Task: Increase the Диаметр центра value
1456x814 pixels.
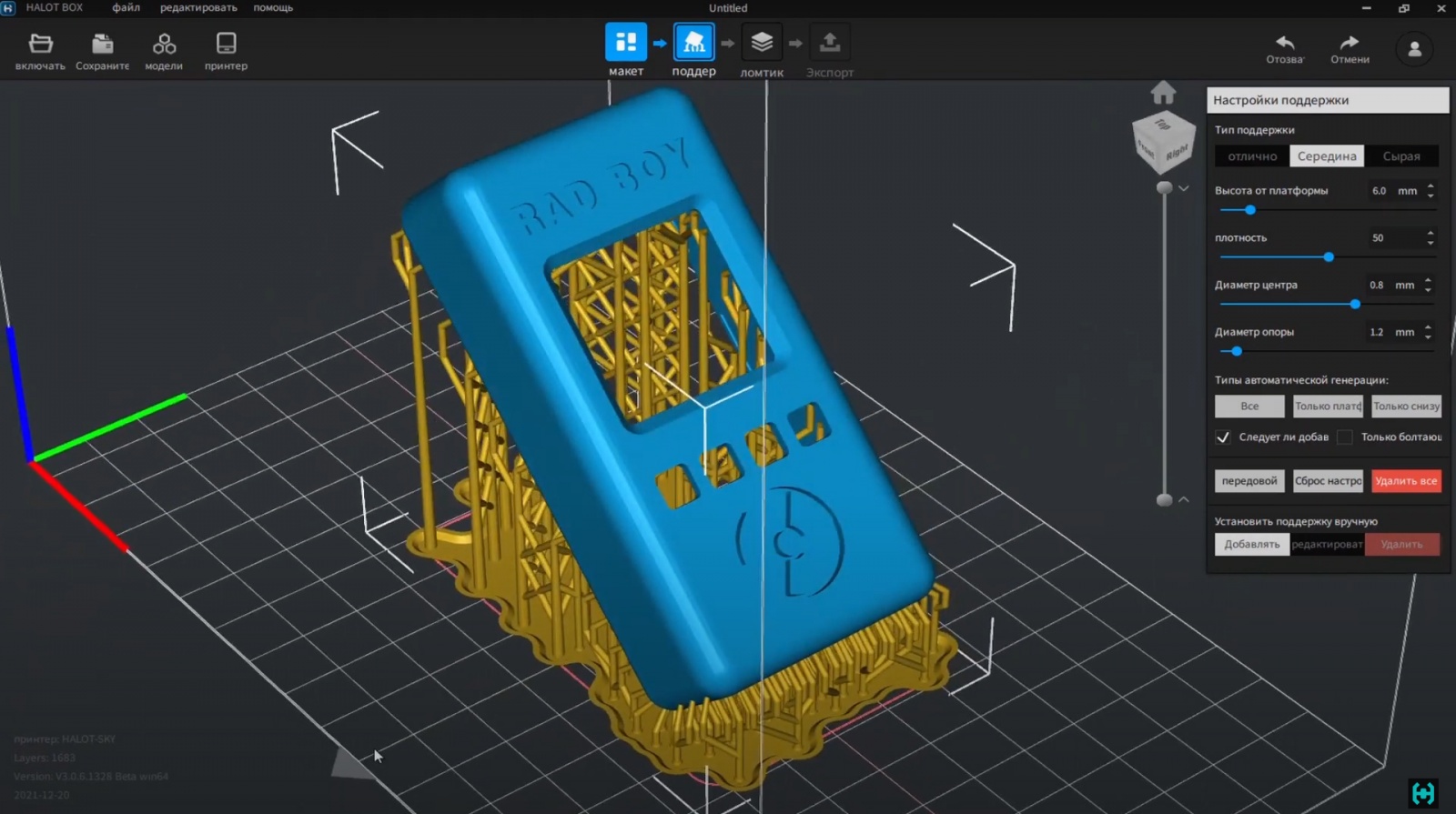Action: pos(1428,280)
